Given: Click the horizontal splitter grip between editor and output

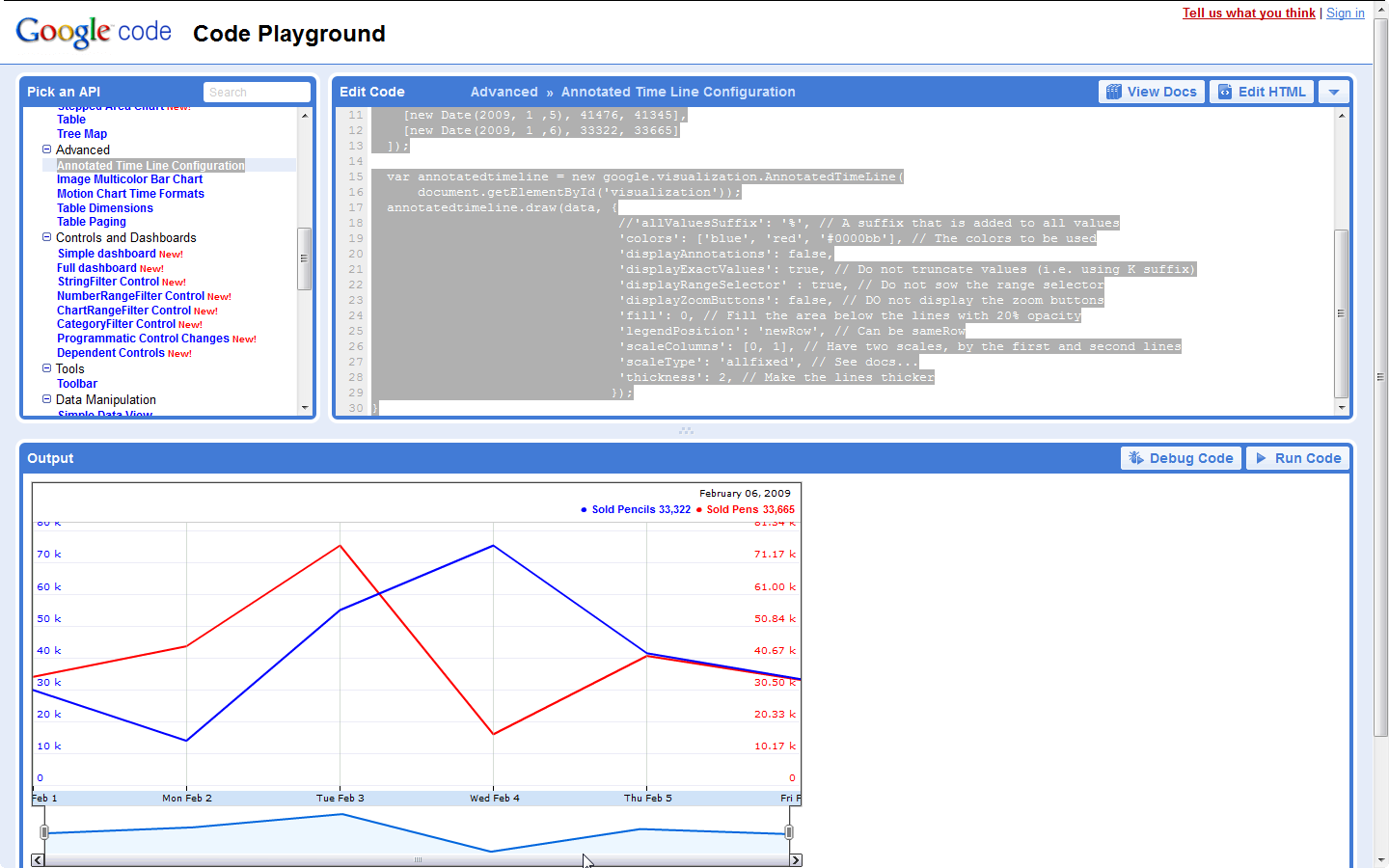Looking at the screenshot, I should point(686,430).
